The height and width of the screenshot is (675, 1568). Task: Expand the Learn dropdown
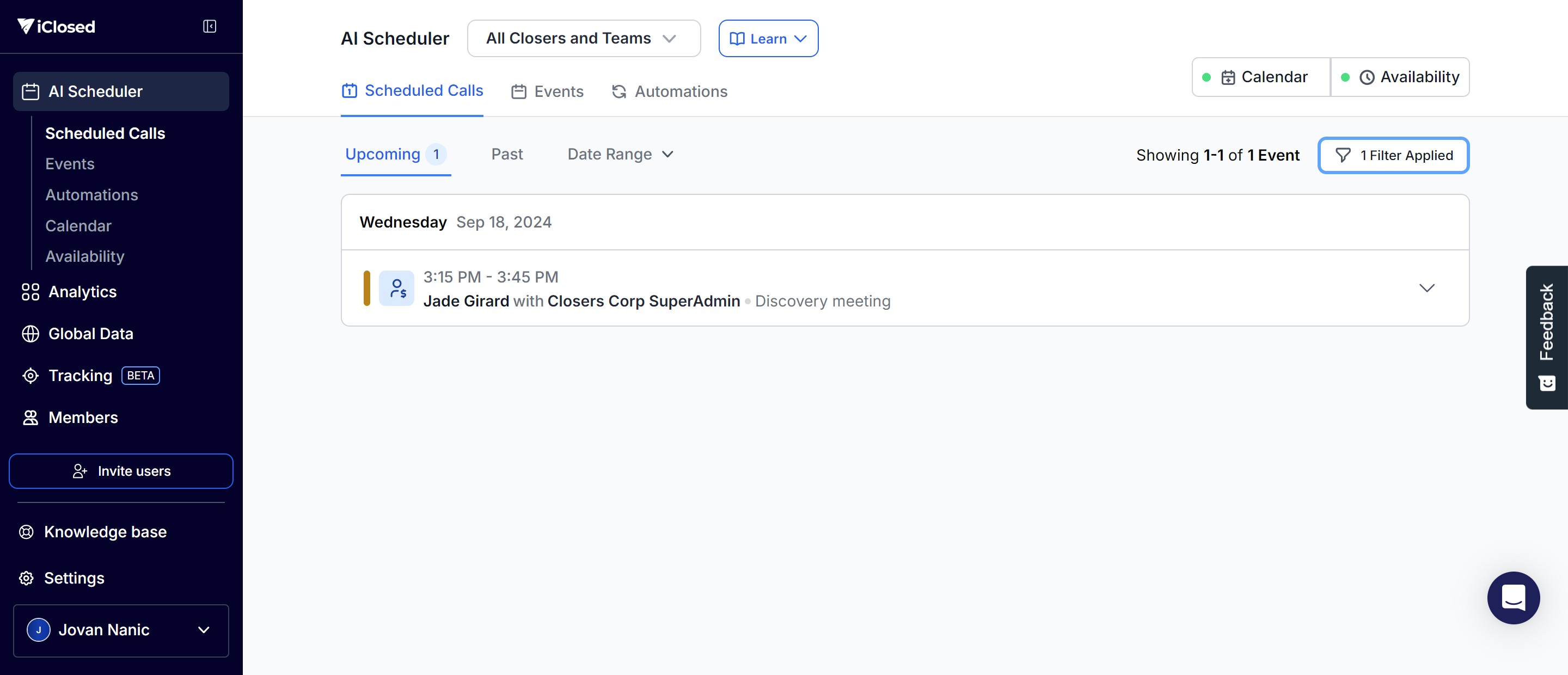tap(768, 38)
